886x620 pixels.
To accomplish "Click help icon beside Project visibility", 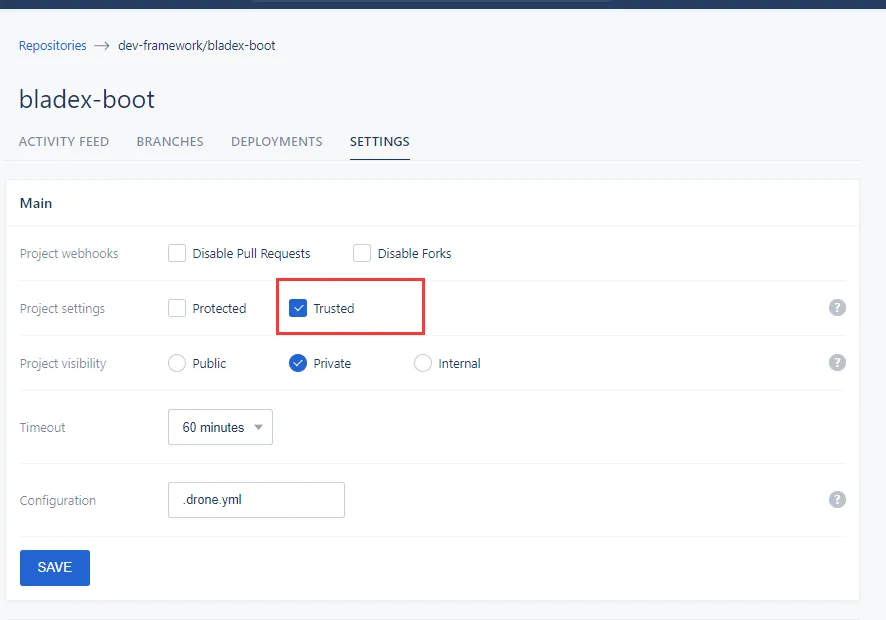I will coord(837,363).
